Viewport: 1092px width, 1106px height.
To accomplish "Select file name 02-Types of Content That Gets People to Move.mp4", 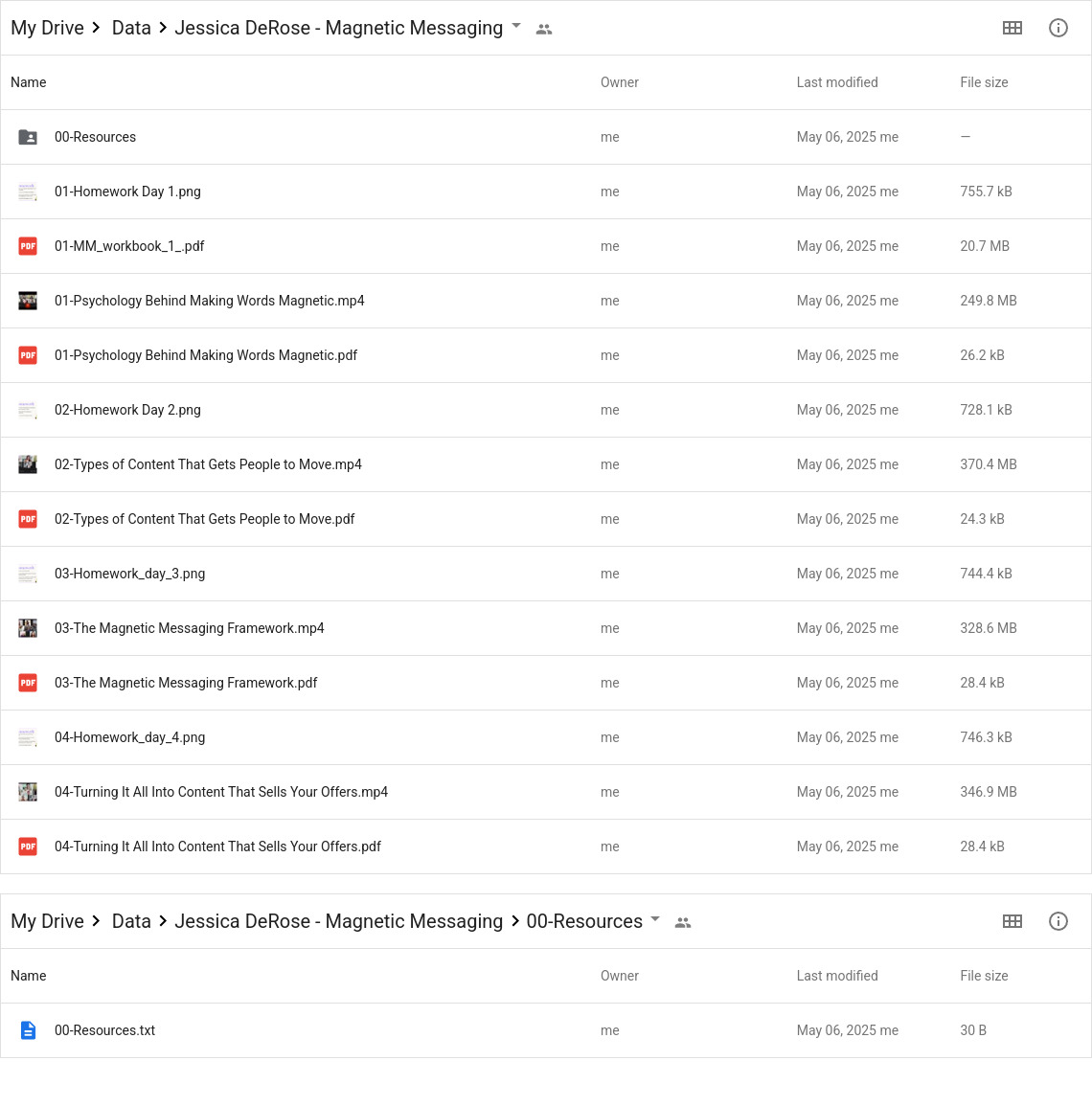I will 208,464.
